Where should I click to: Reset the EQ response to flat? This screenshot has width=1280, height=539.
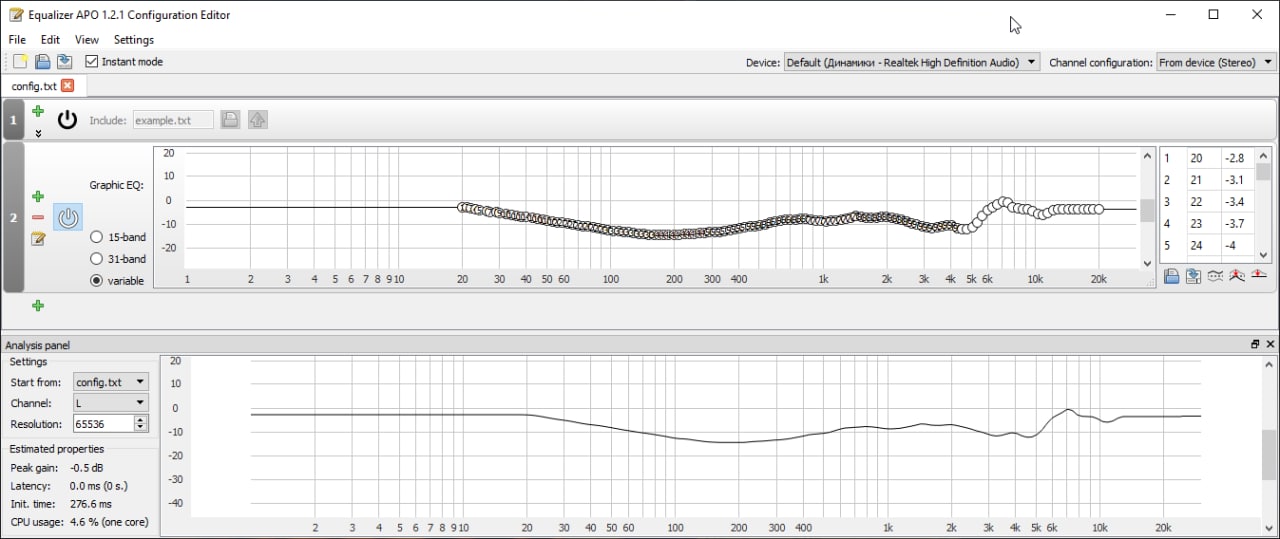1259,276
